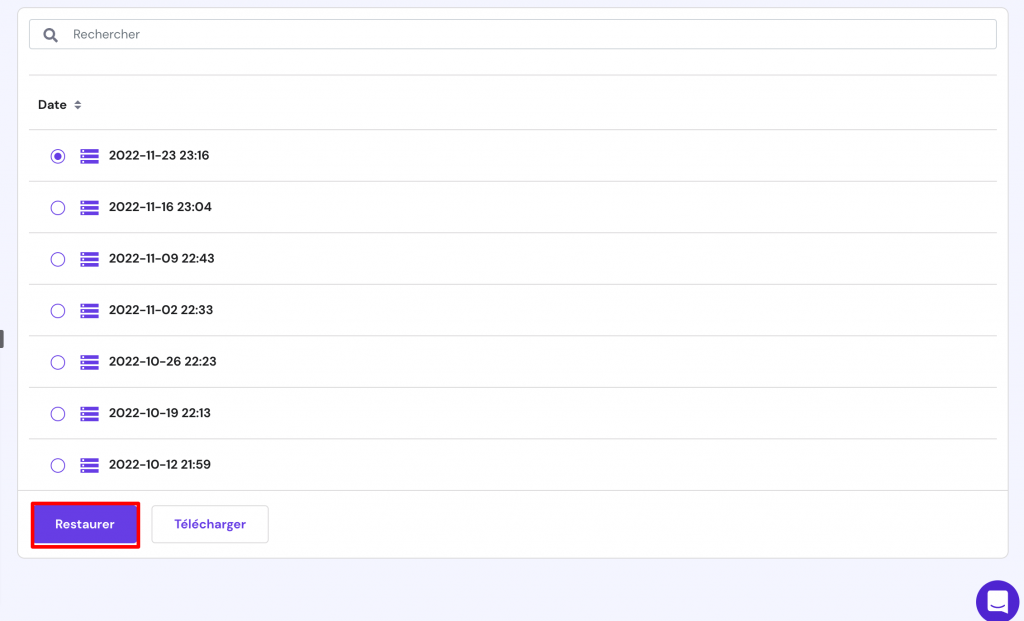The width and height of the screenshot is (1024, 621).
Task: Select the radio button for the 2022-11-16 backup
Action: (x=58, y=207)
